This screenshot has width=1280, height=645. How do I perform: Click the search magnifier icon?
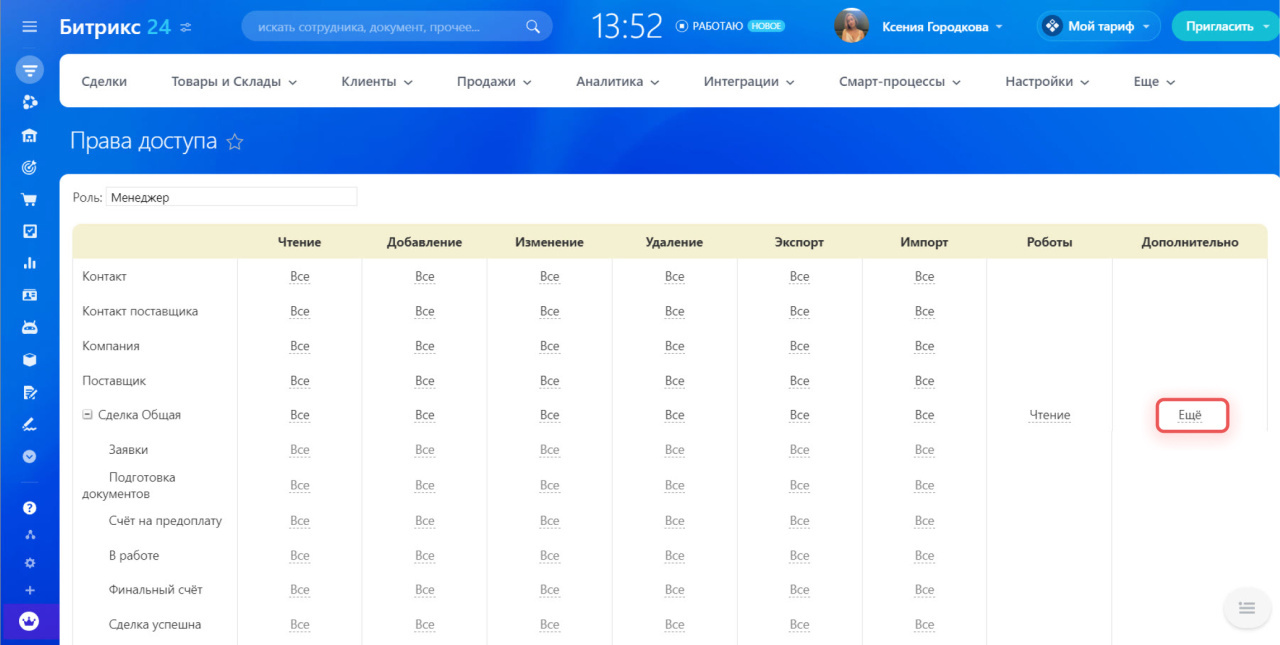534,27
